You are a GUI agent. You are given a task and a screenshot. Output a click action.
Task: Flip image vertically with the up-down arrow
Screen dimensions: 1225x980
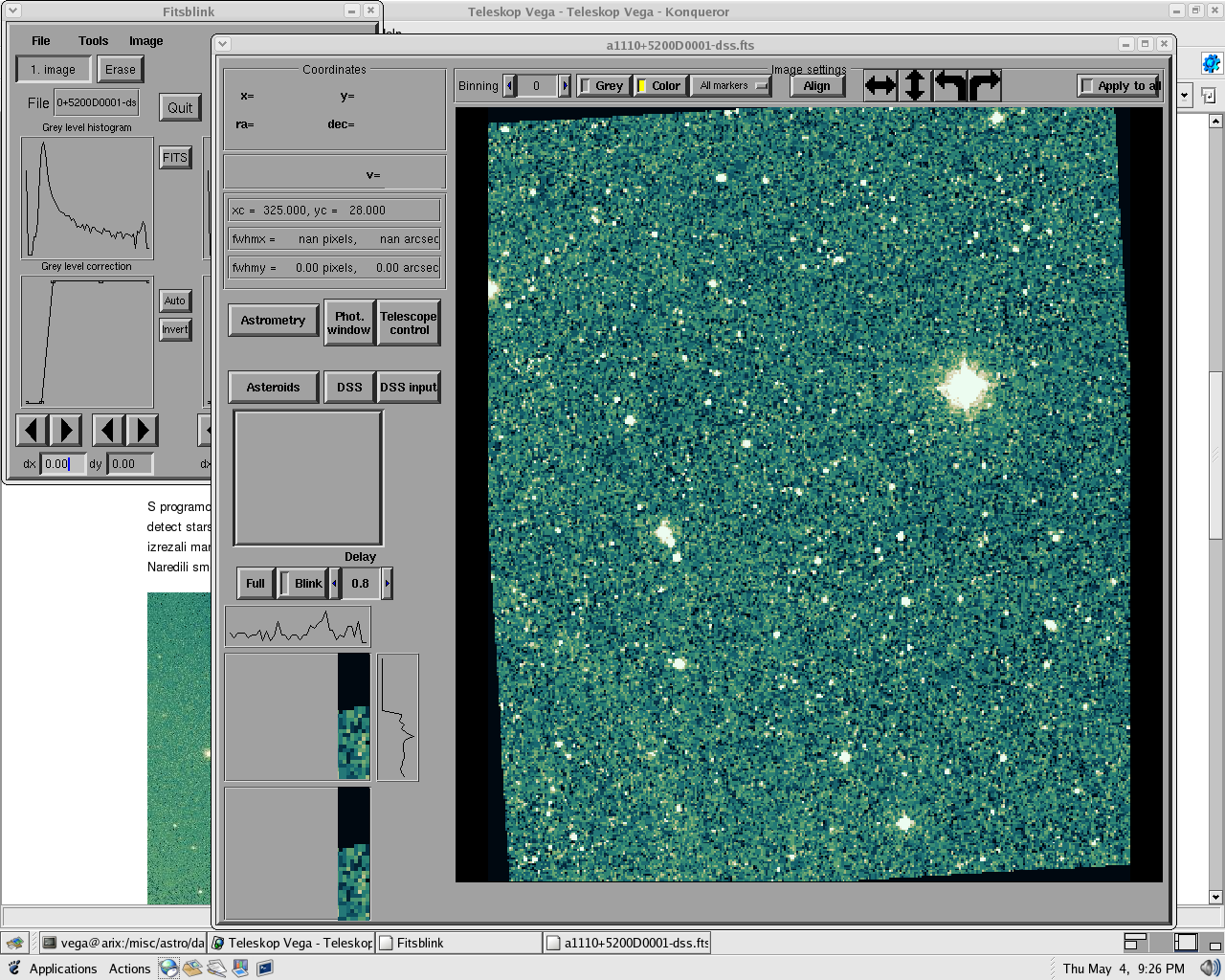coord(916,85)
